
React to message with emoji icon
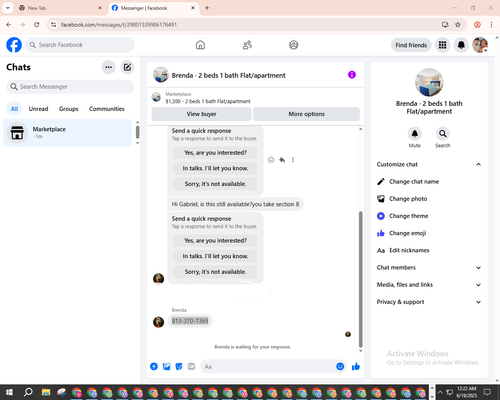click(x=271, y=160)
